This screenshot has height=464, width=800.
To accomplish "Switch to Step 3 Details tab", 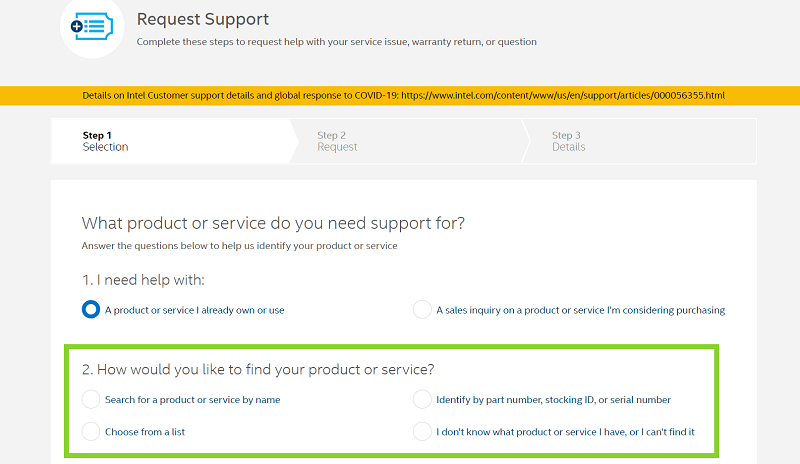I will [568, 141].
